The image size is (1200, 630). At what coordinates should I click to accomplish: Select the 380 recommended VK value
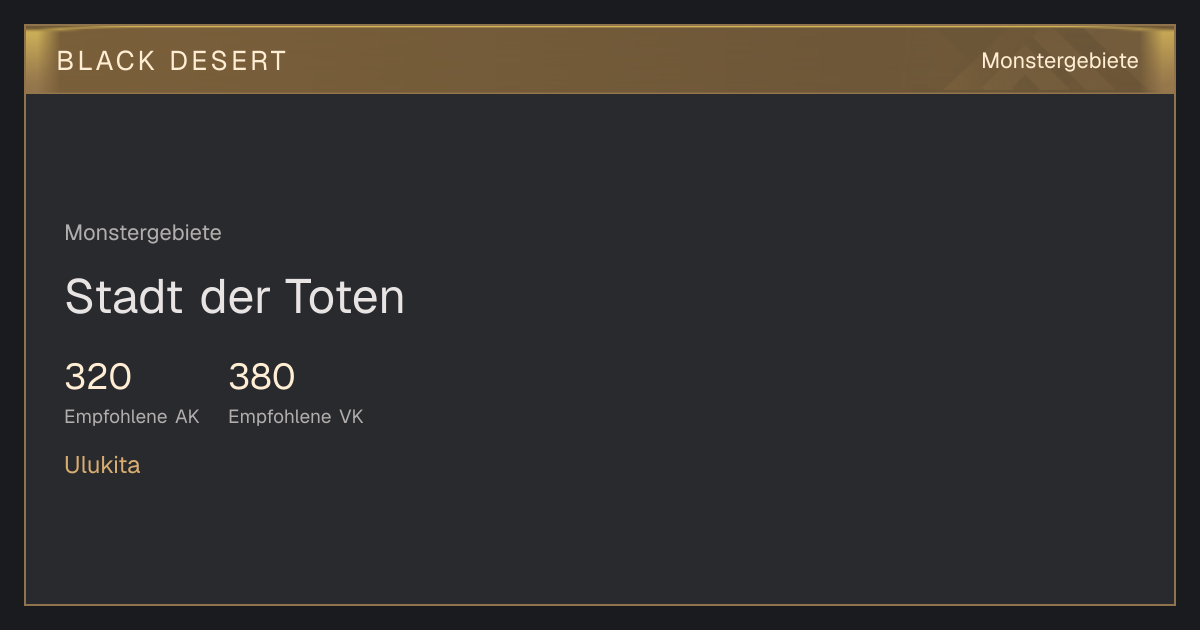tap(262, 377)
